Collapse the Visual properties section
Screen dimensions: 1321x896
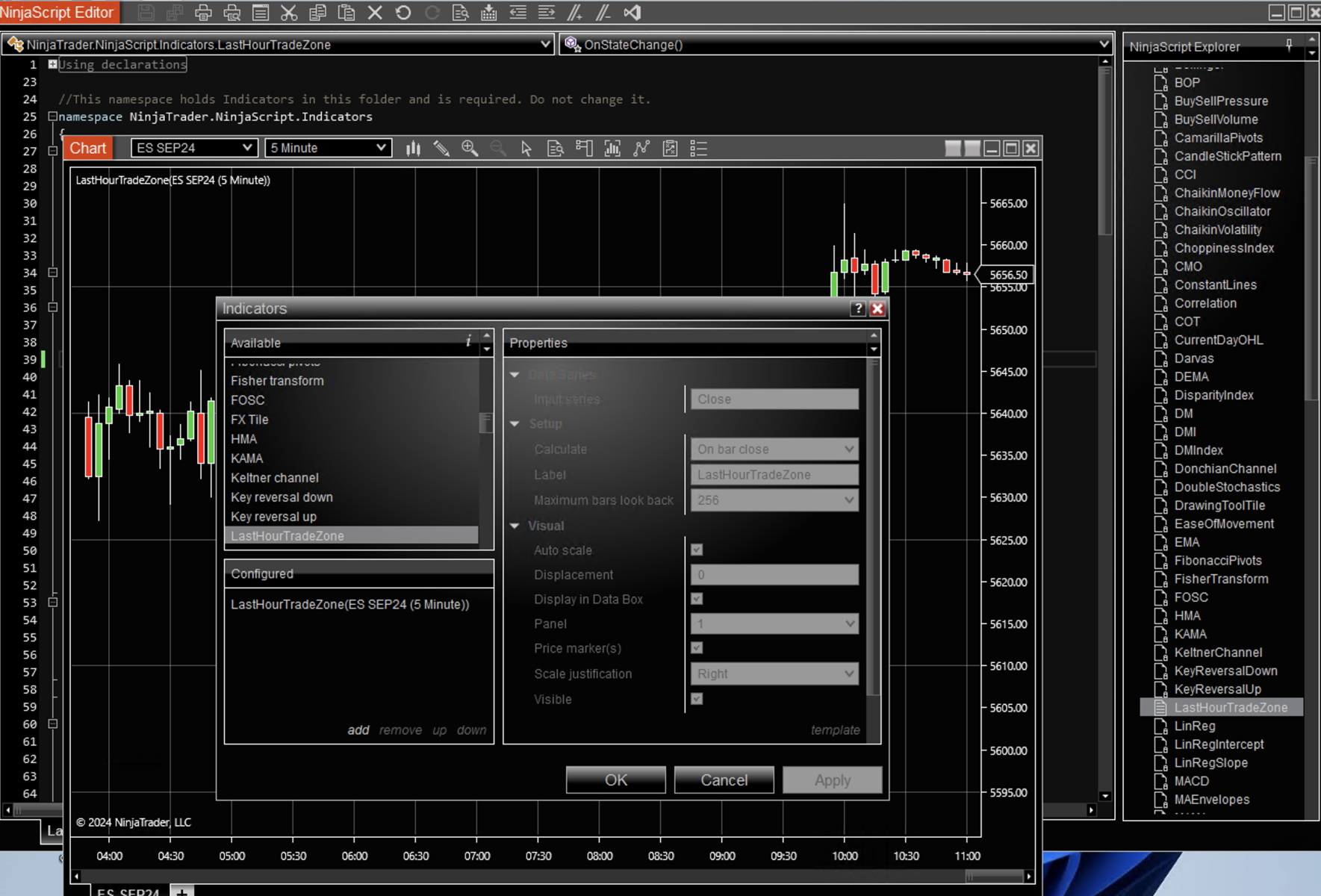515,526
